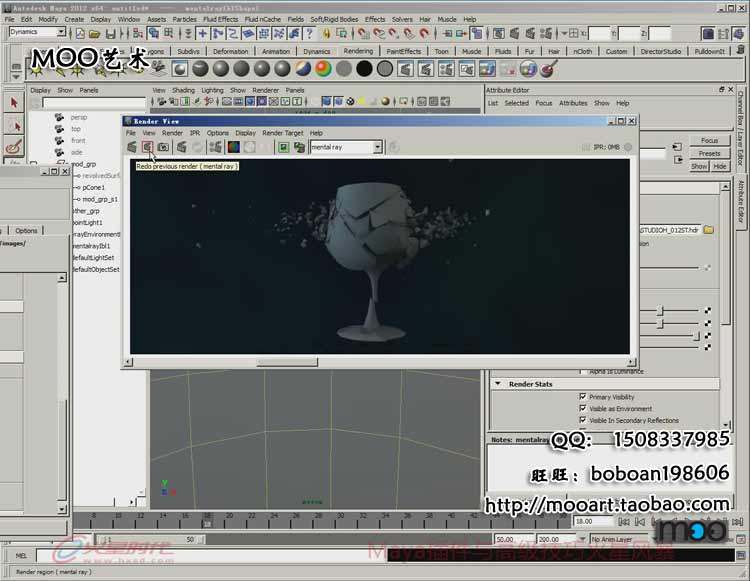The width and height of the screenshot is (750, 581).
Task: Click the Focus button in Attribute Editor
Action: pyautogui.click(x=709, y=140)
